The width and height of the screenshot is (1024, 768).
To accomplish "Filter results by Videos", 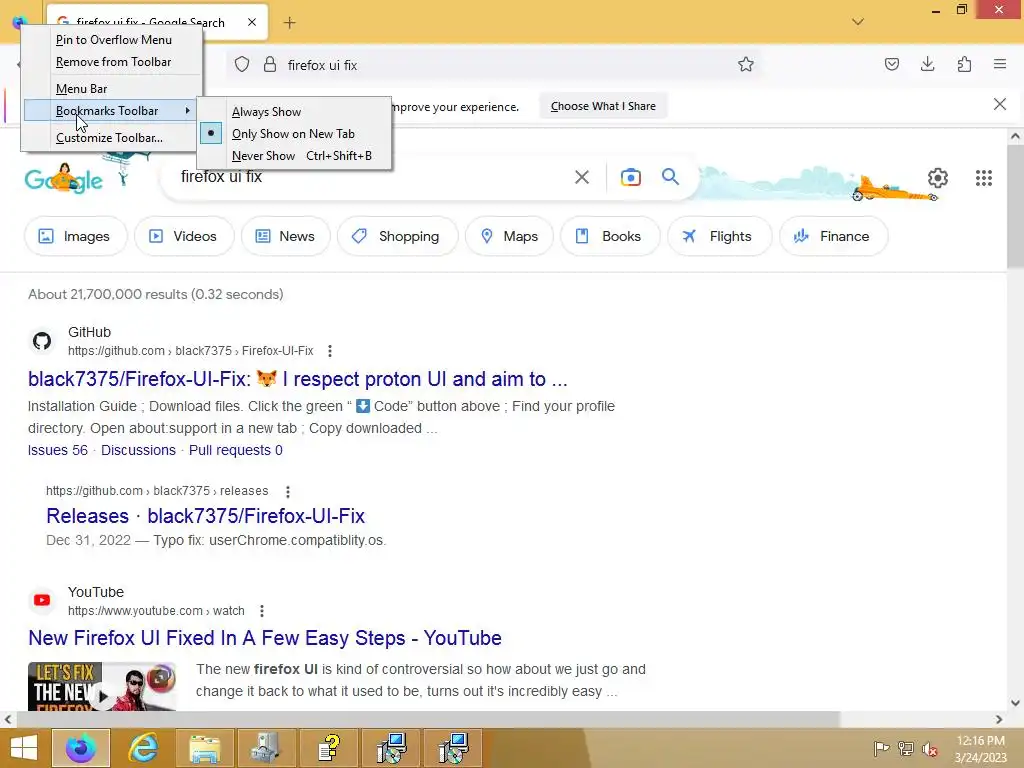I will [x=184, y=236].
